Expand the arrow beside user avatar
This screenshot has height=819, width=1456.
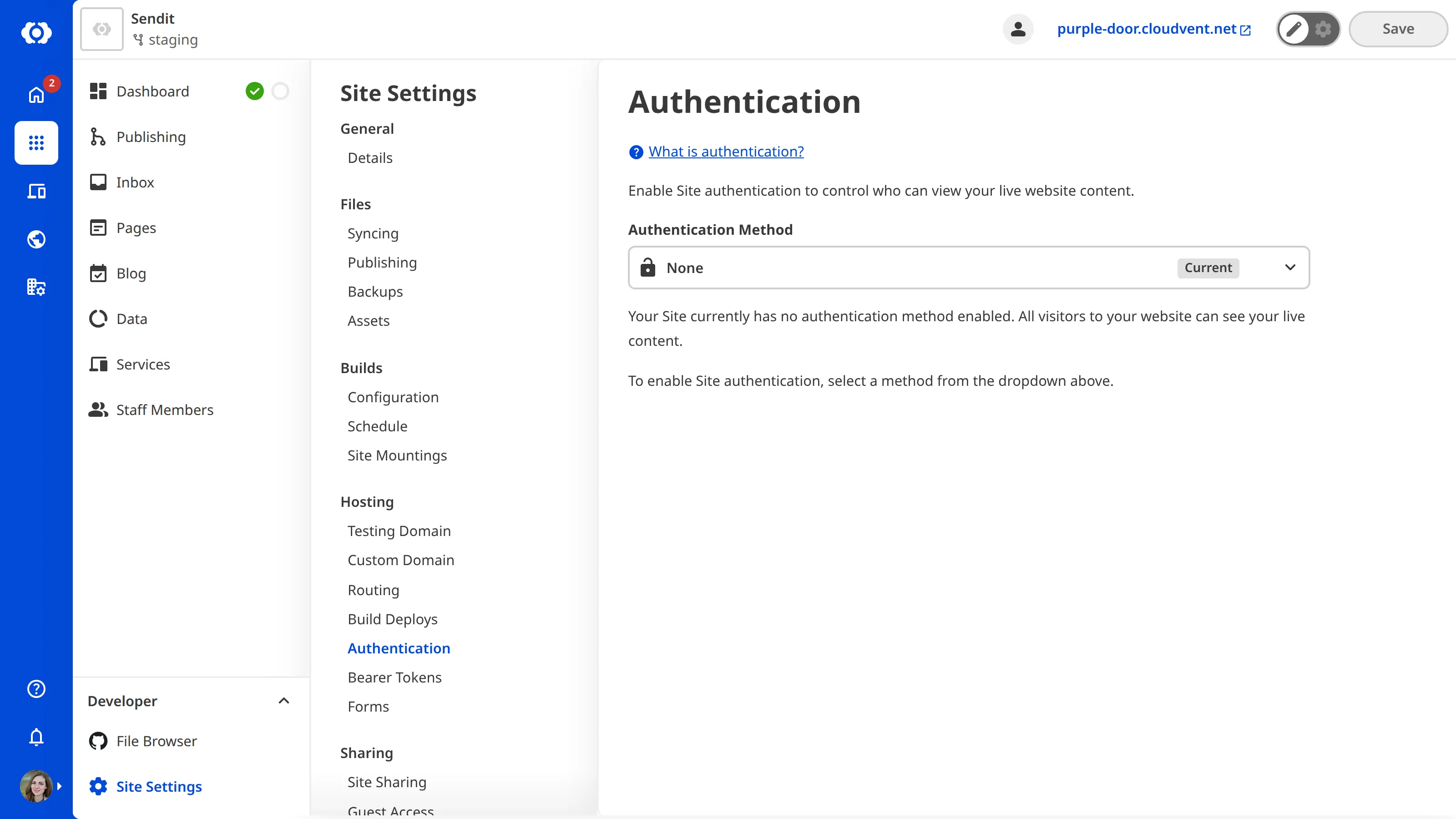pyautogui.click(x=59, y=786)
